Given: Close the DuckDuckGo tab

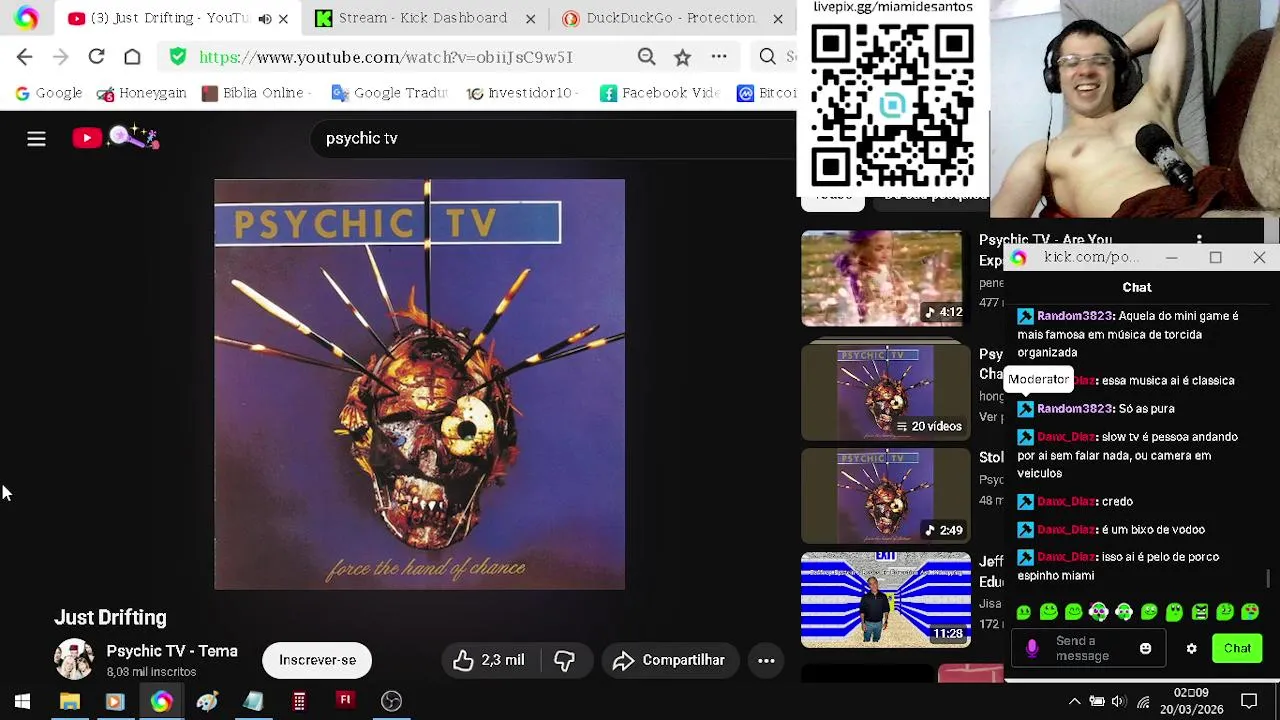Looking at the screenshot, I should [777, 18].
